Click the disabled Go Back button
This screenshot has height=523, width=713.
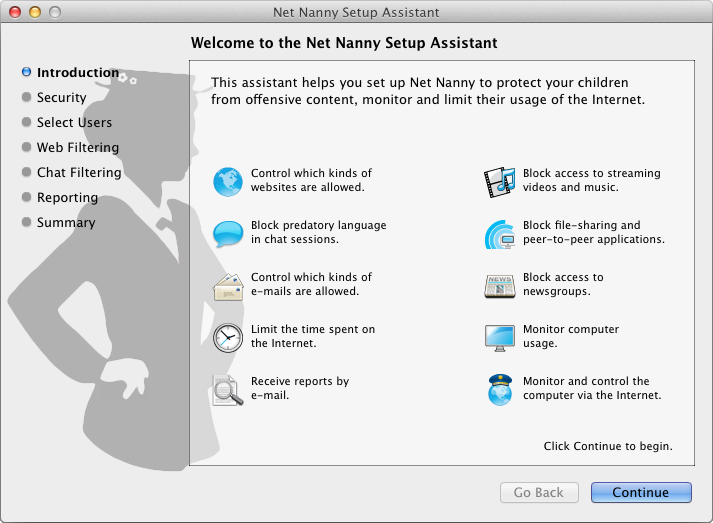pos(539,493)
